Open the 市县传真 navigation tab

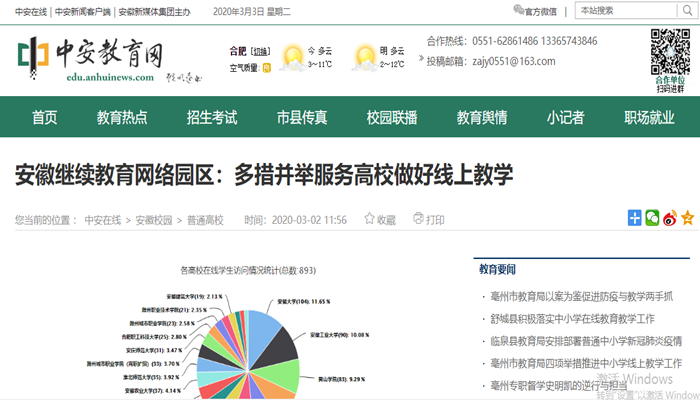click(302, 117)
